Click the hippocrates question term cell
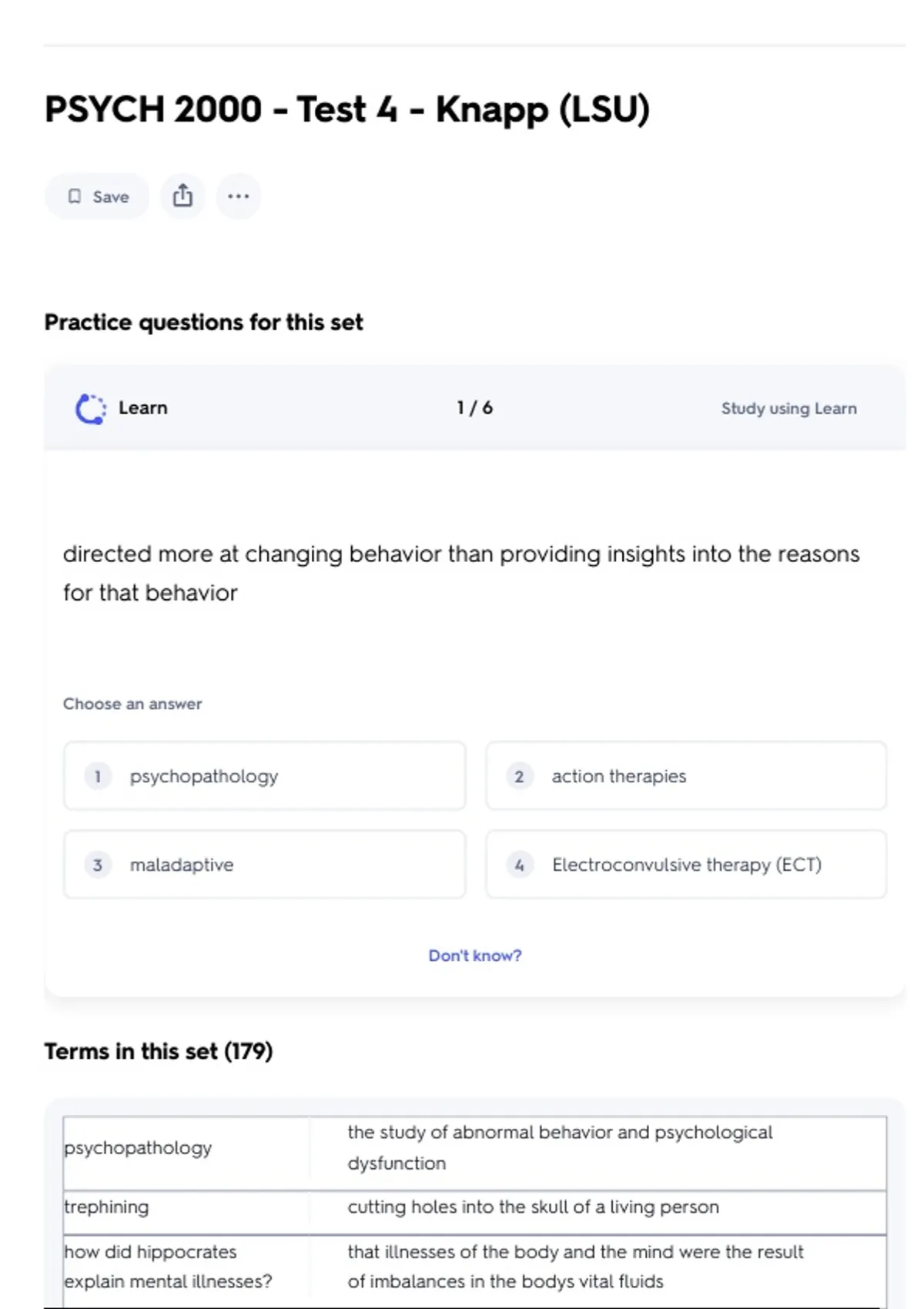924x1309 pixels. pos(168,1266)
